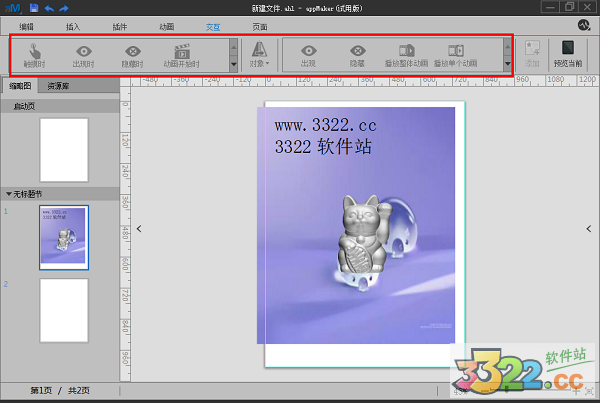Image resolution: width=600 pixels, height=403 pixels.
Task: Select the 出现时 appear trigger
Action: [83, 54]
